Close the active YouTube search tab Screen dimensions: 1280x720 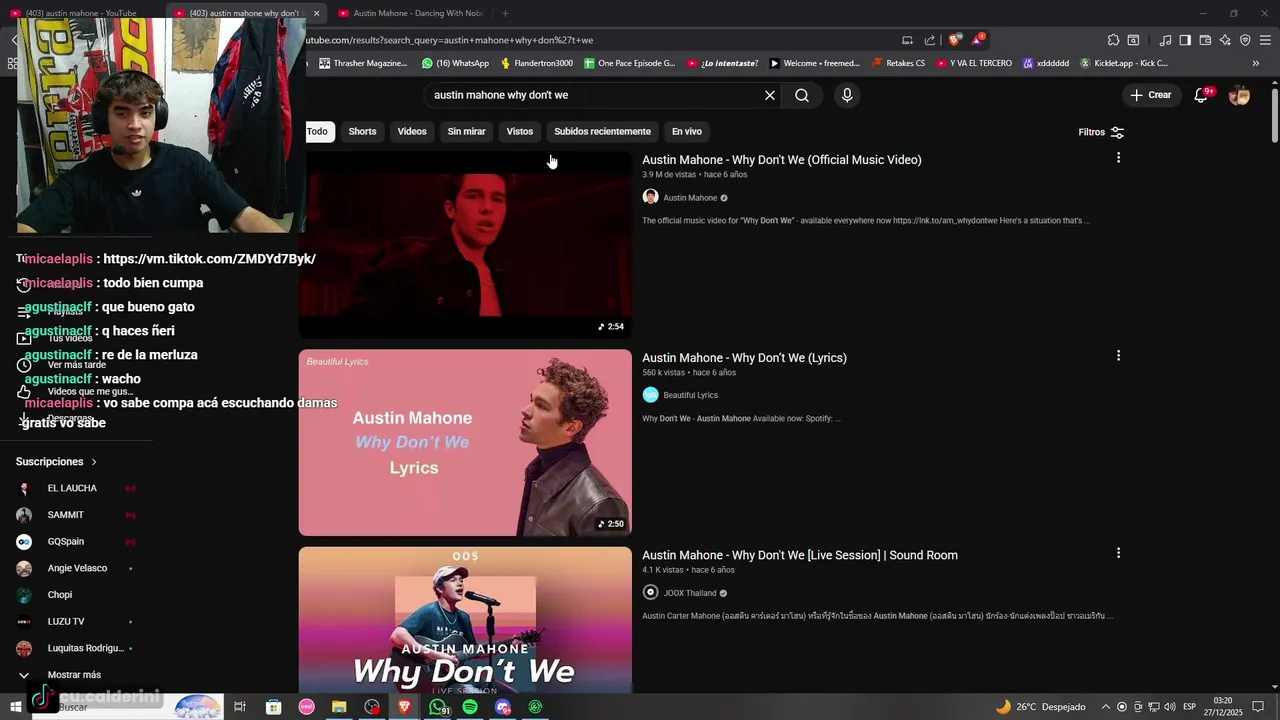[x=316, y=13]
